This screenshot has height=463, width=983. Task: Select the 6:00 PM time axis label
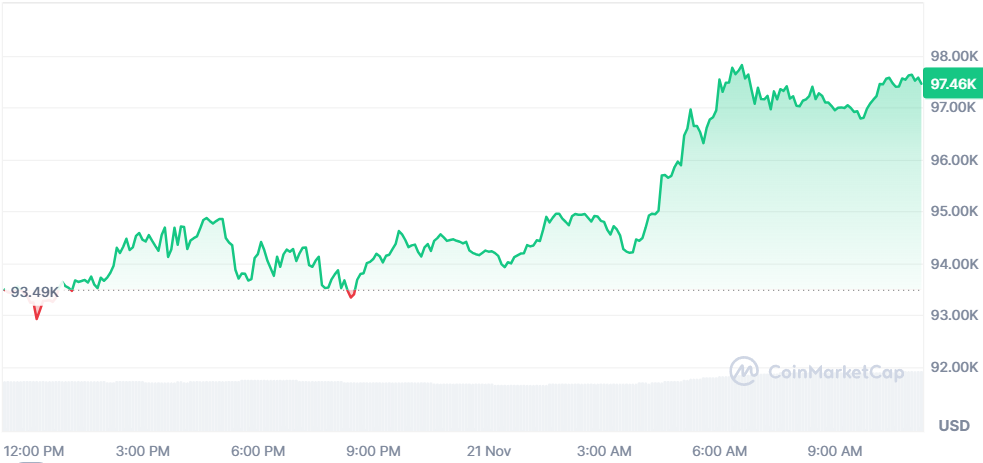click(x=258, y=450)
